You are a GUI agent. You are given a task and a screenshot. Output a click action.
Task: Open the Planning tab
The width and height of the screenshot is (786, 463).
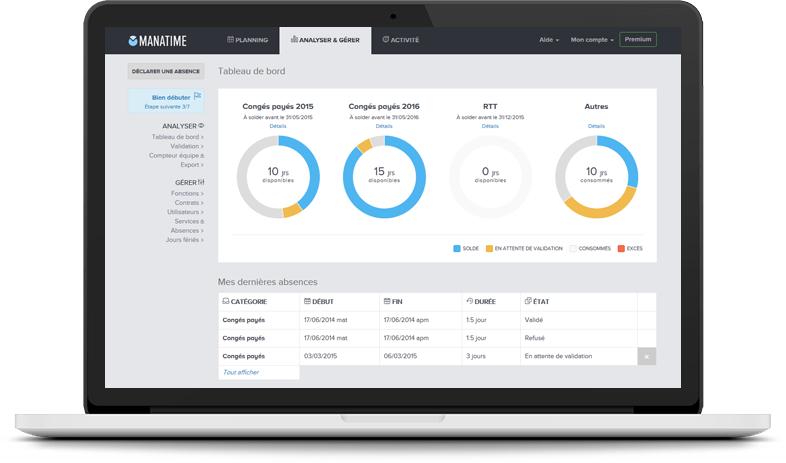click(x=248, y=40)
